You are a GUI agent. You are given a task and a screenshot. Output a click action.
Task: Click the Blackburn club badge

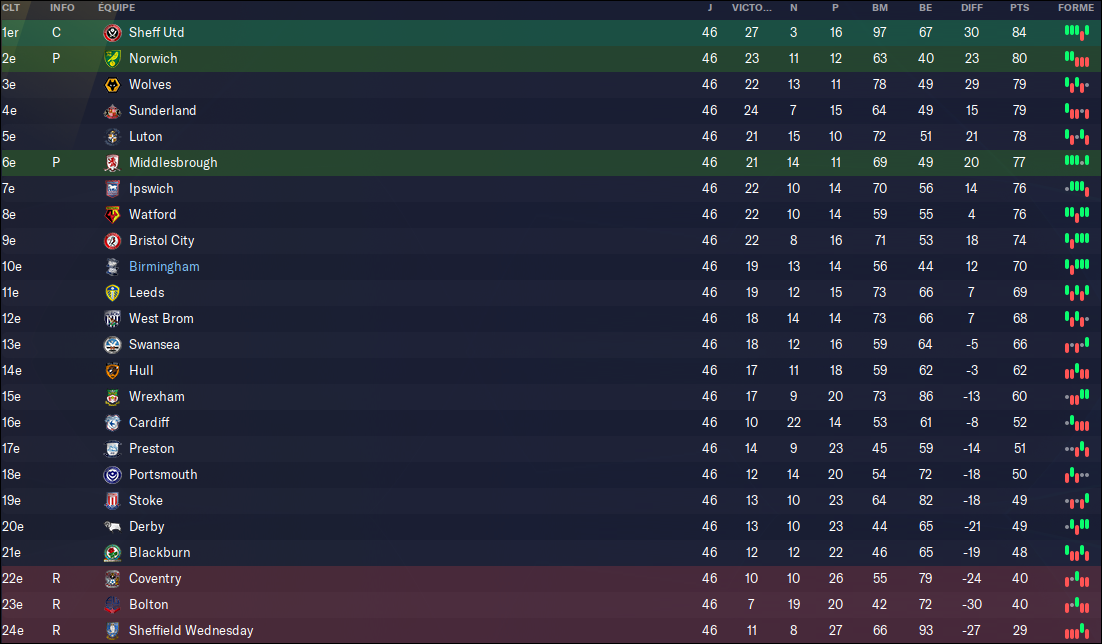pyautogui.click(x=112, y=553)
